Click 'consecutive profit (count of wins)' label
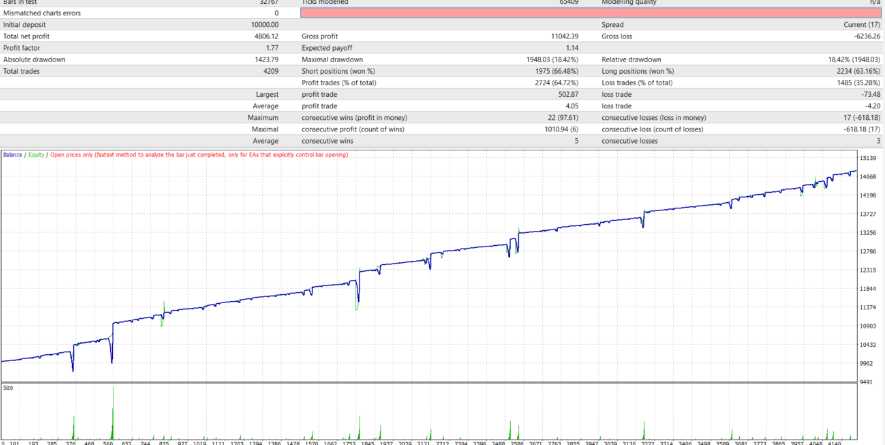This screenshot has width=885, height=445. [x=353, y=129]
